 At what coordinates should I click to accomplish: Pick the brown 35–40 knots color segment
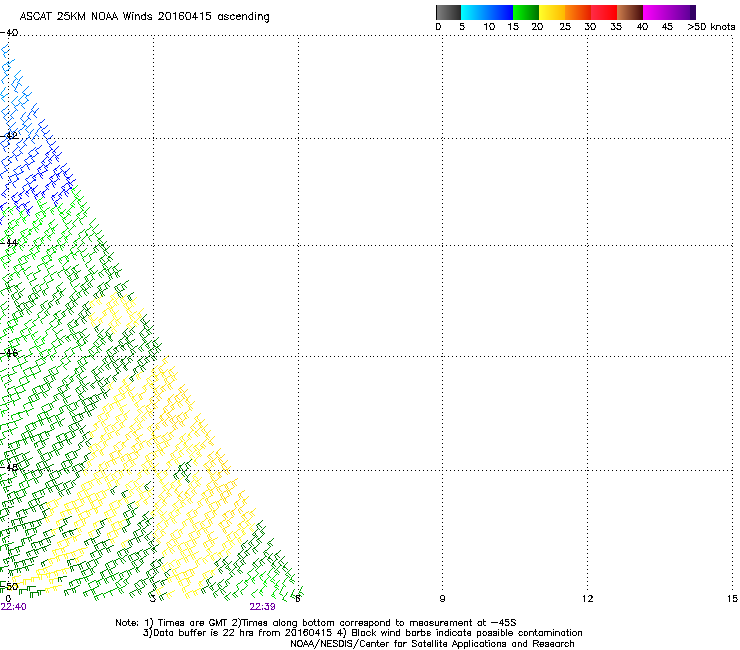click(x=630, y=12)
